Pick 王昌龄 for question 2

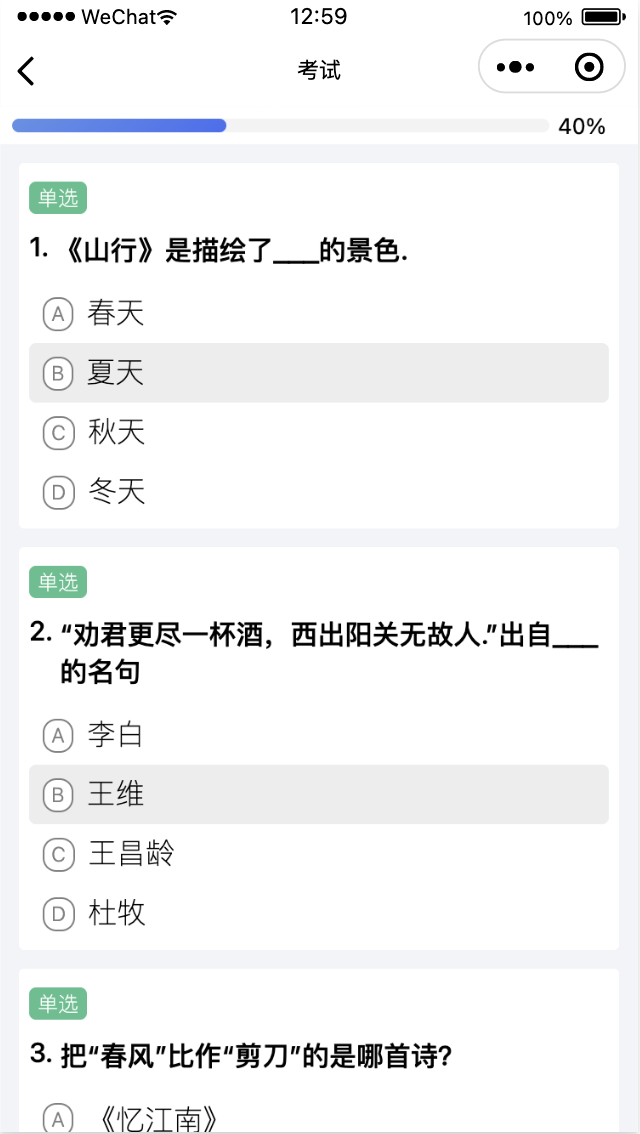click(318, 854)
